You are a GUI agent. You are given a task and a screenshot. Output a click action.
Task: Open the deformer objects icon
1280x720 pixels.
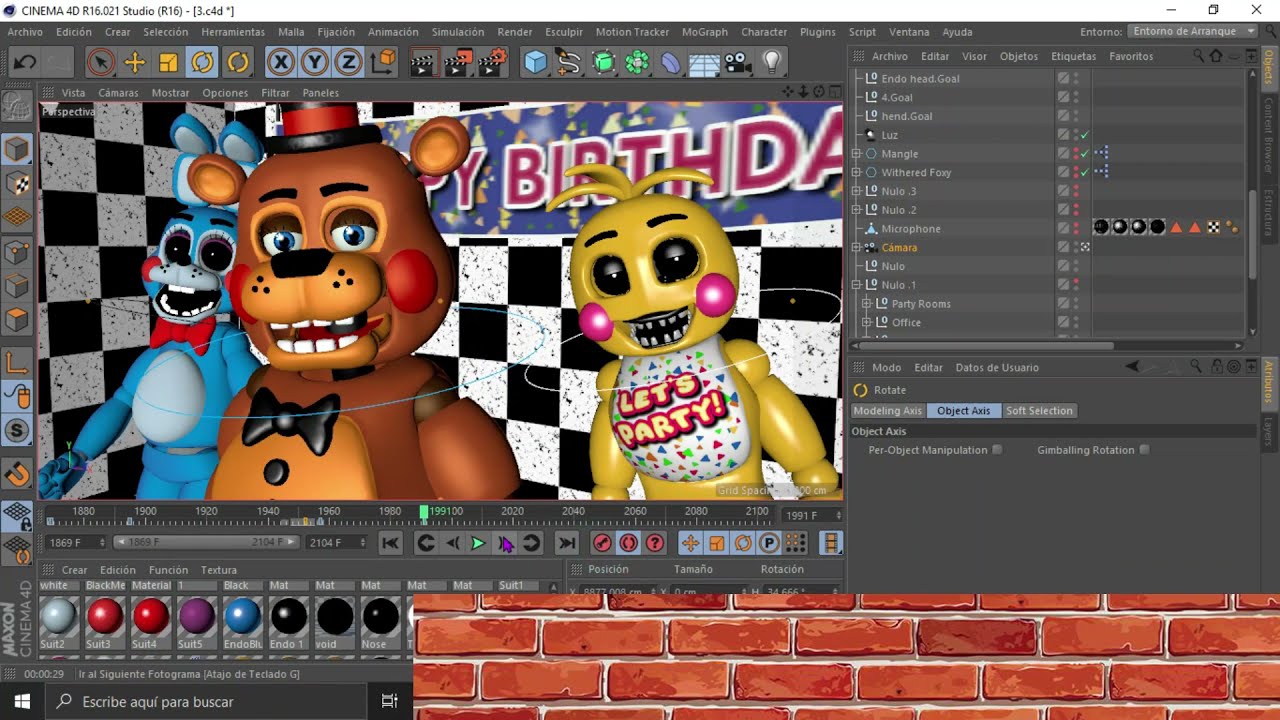[671, 63]
